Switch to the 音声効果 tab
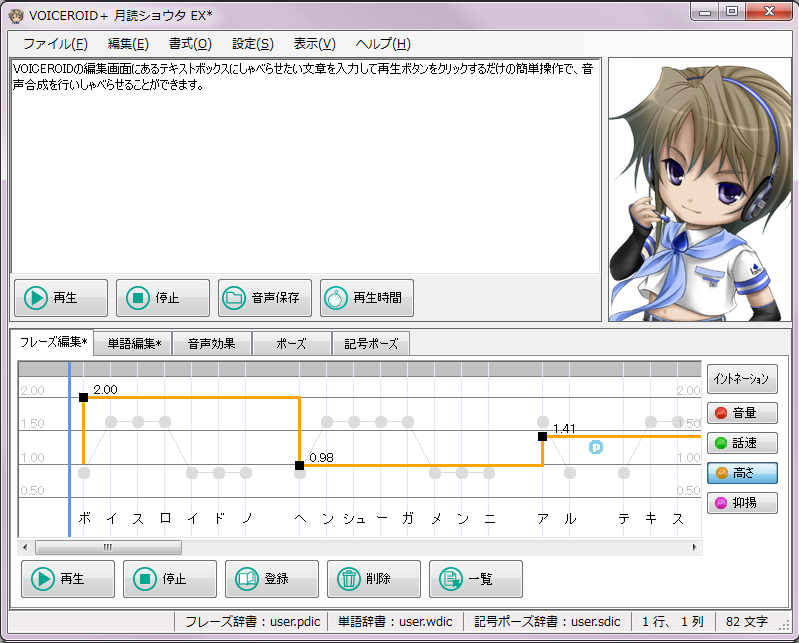 pyautogui.click(x=211, y=344)
